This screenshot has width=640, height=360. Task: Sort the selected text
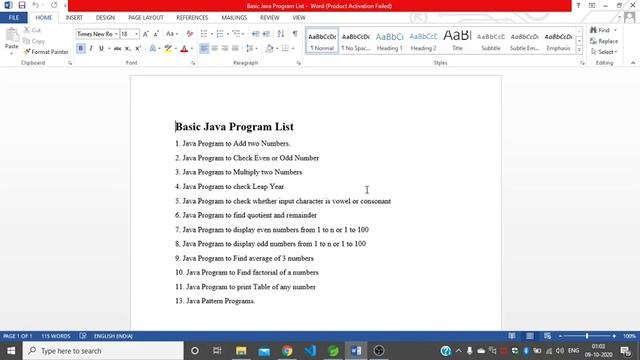coord(281,34)
